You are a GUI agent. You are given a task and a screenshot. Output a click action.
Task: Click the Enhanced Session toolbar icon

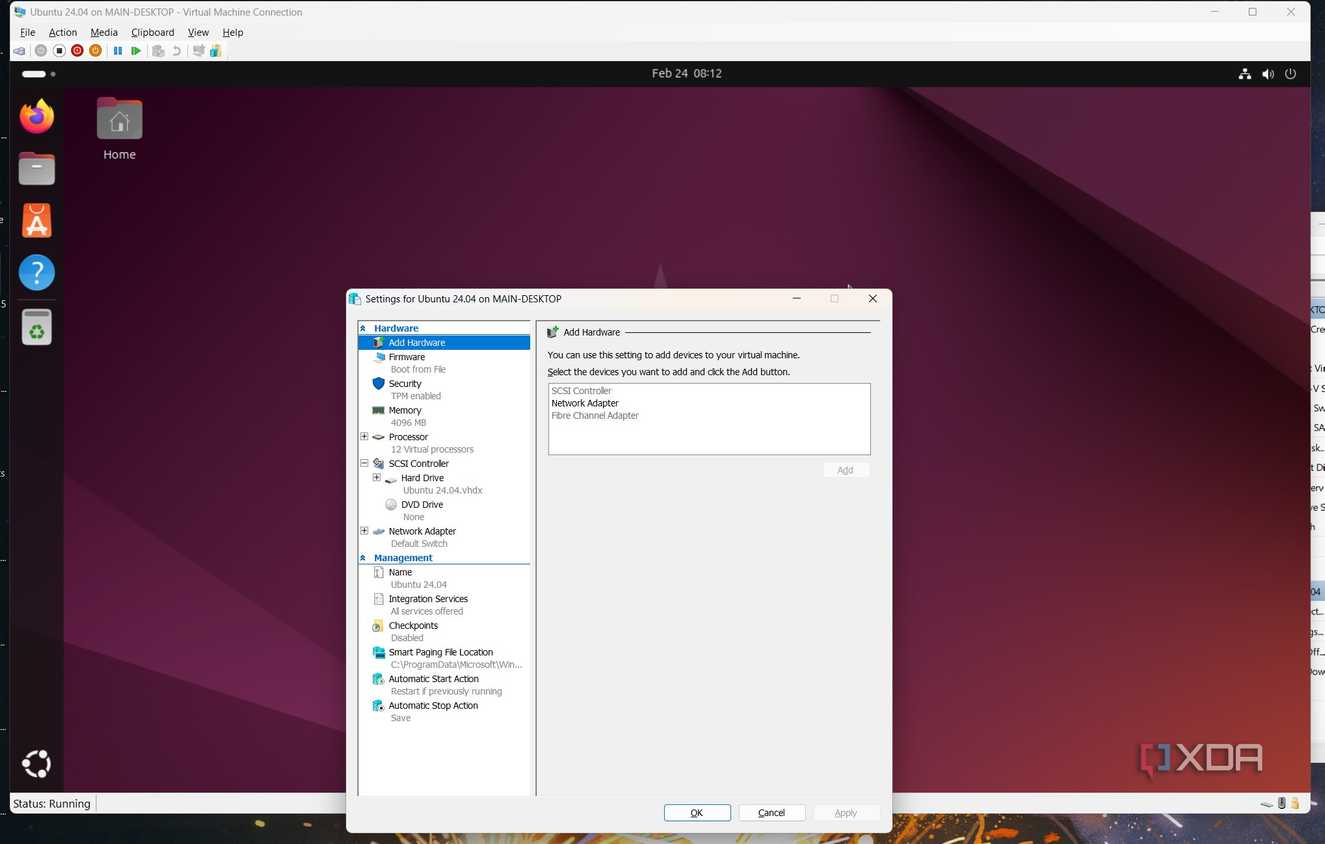(x=199, y=51)
